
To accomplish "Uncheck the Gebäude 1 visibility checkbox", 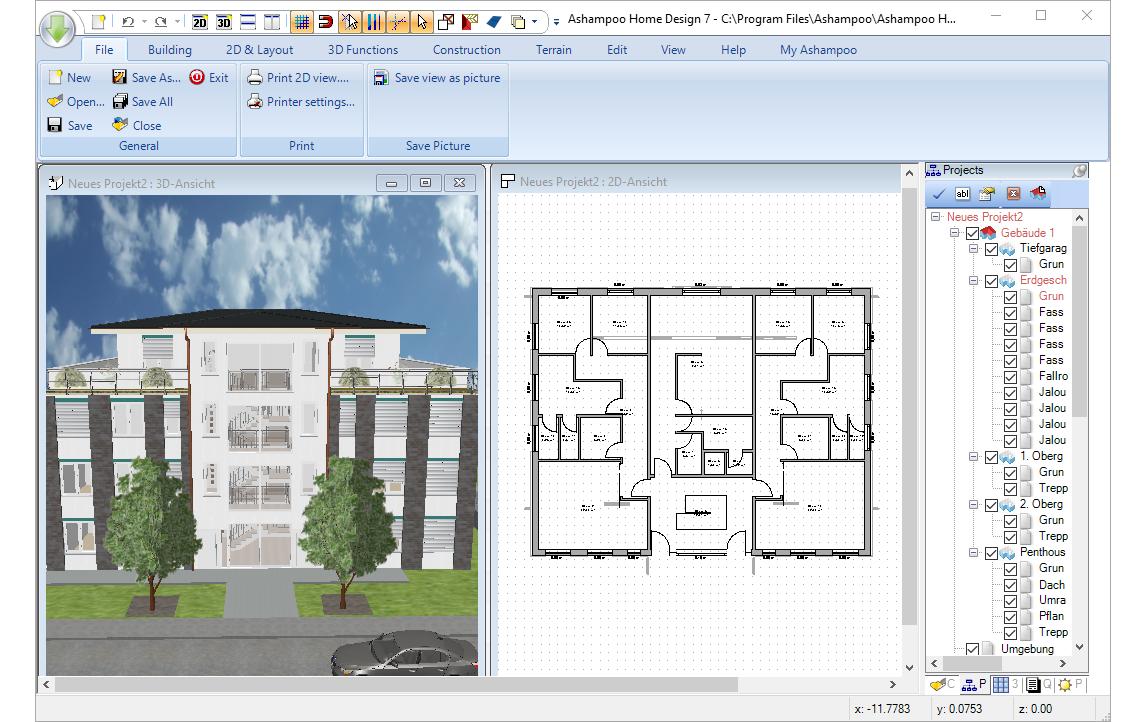I will click(x=972, y=233).
